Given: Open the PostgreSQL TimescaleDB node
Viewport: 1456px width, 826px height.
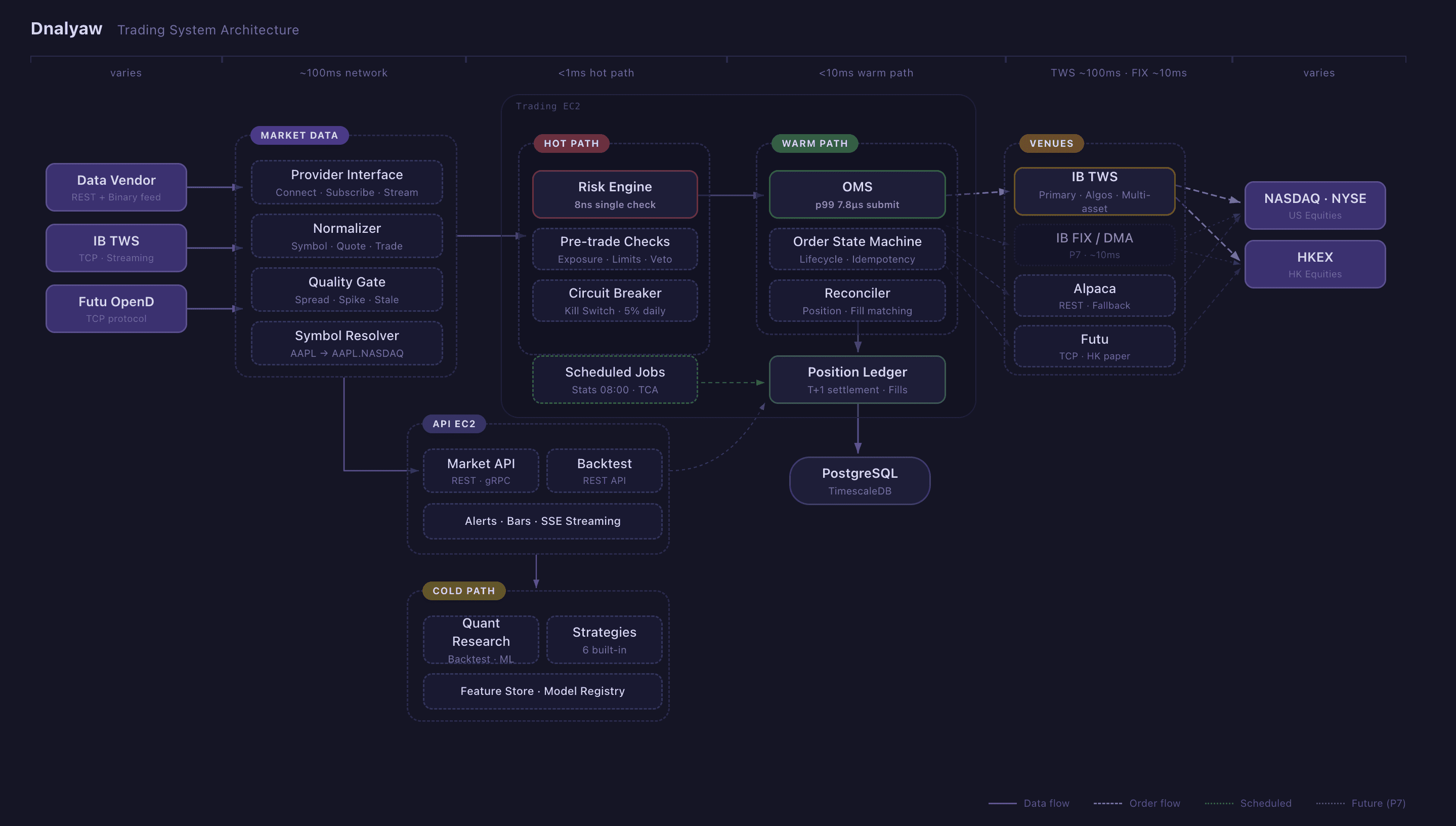Looking at the screenshot, I should pos(859,480).
